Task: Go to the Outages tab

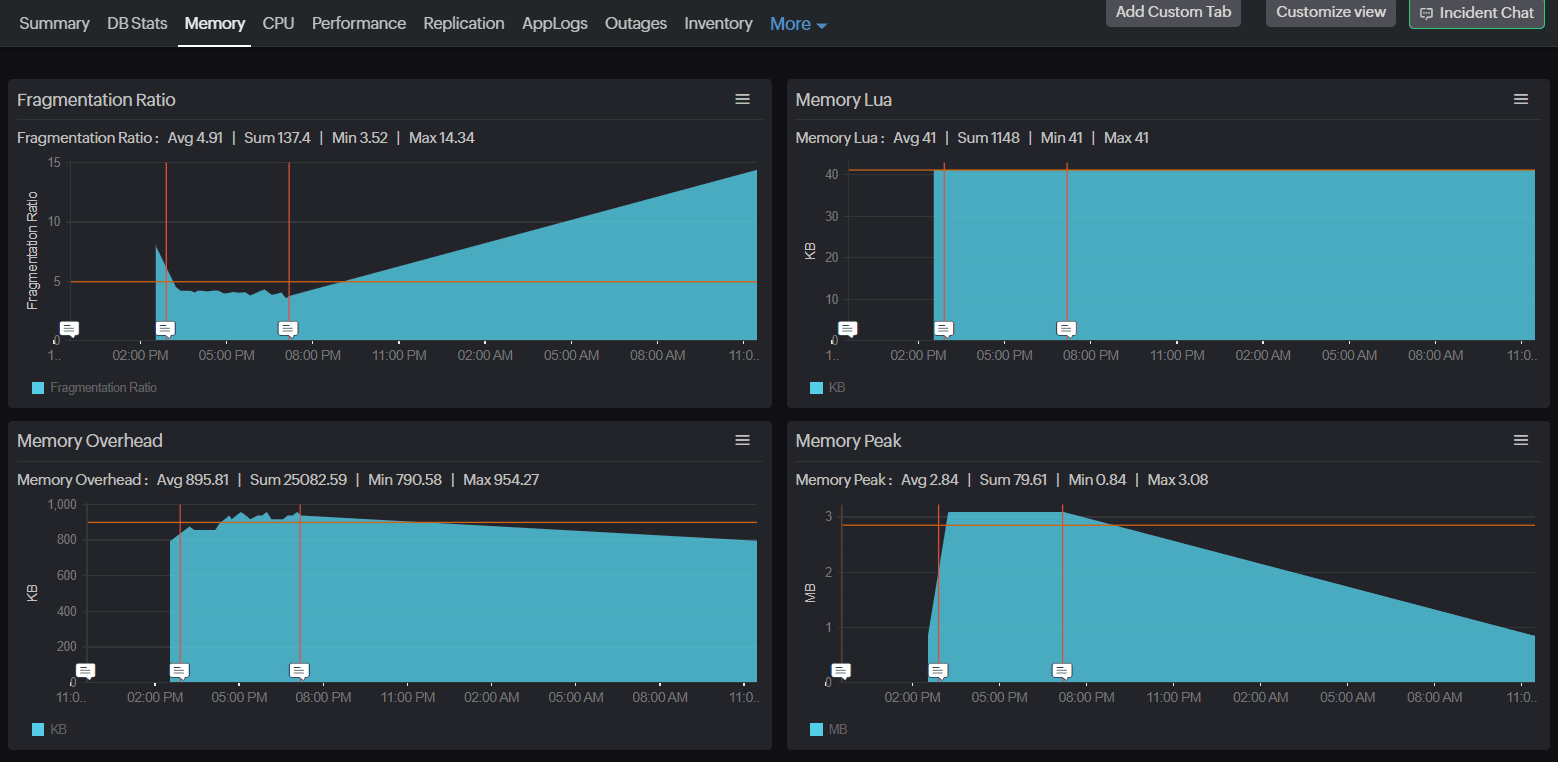Action: point(635,23)
